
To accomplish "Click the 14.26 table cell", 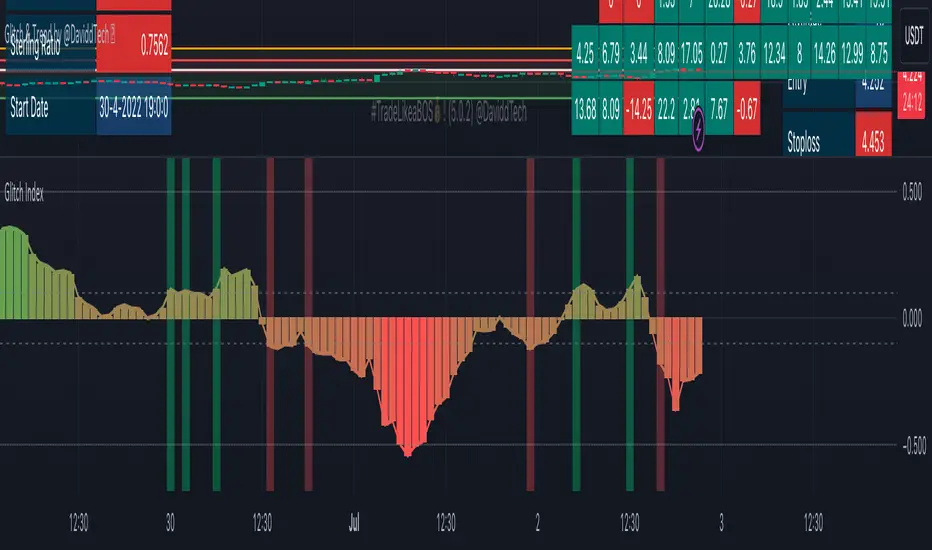I will point(825,54).
